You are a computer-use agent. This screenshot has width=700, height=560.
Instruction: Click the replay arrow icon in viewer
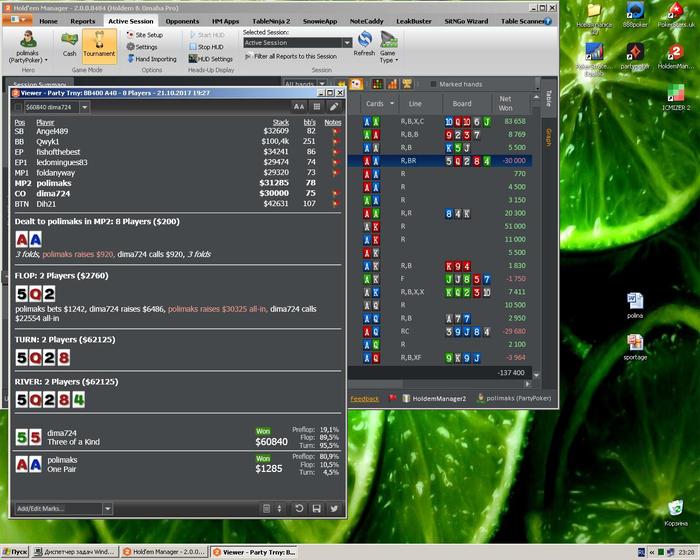[299, 509]
